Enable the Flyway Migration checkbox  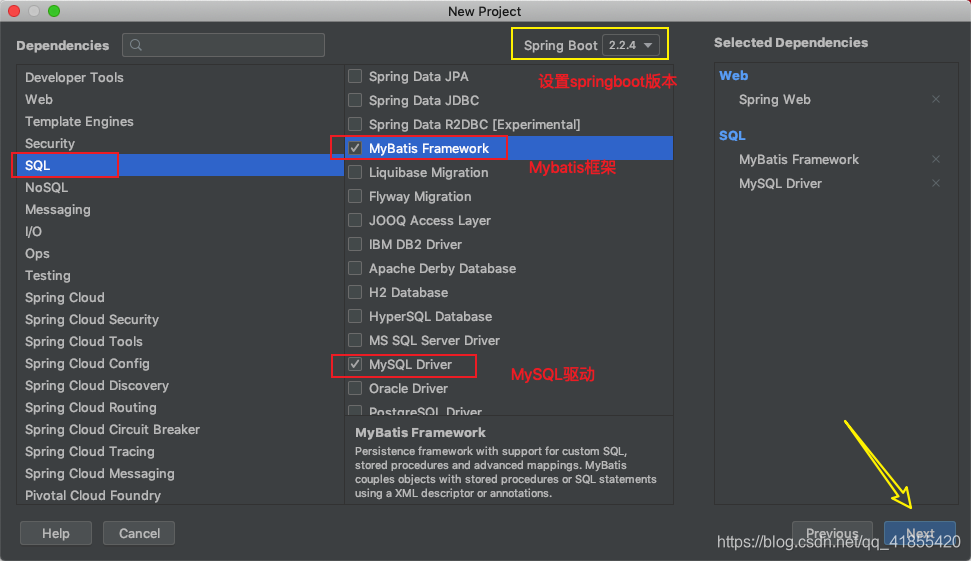tap(355, 196)
